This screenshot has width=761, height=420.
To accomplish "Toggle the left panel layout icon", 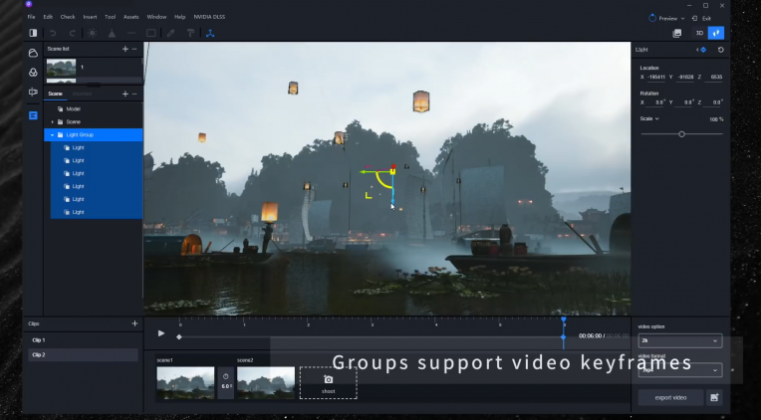I will point(33,33).
